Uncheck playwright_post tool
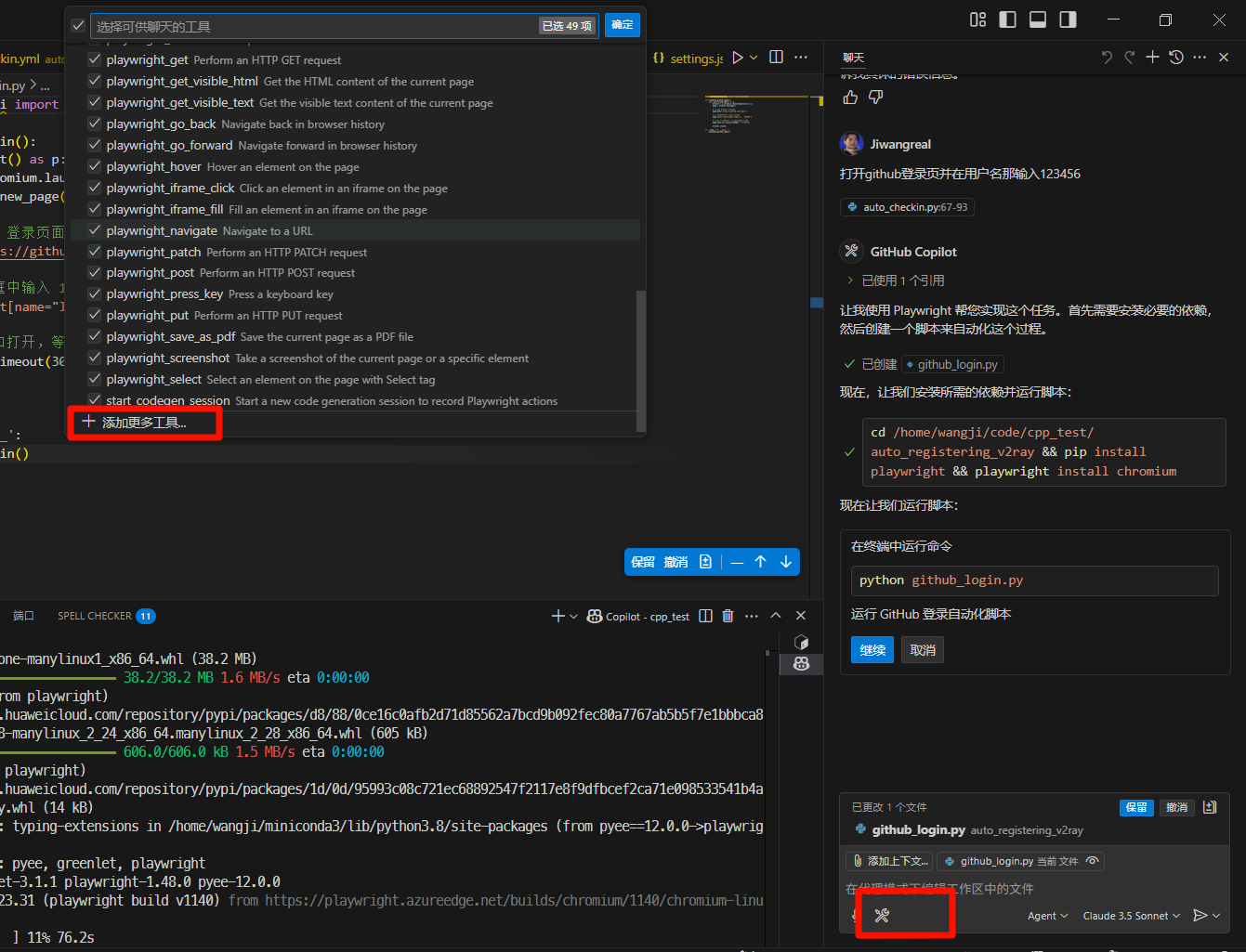 click(x=94, y=272)
